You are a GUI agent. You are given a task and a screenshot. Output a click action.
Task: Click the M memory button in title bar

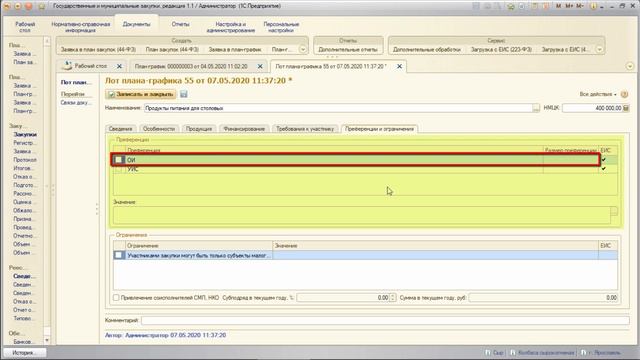(559, 6)
